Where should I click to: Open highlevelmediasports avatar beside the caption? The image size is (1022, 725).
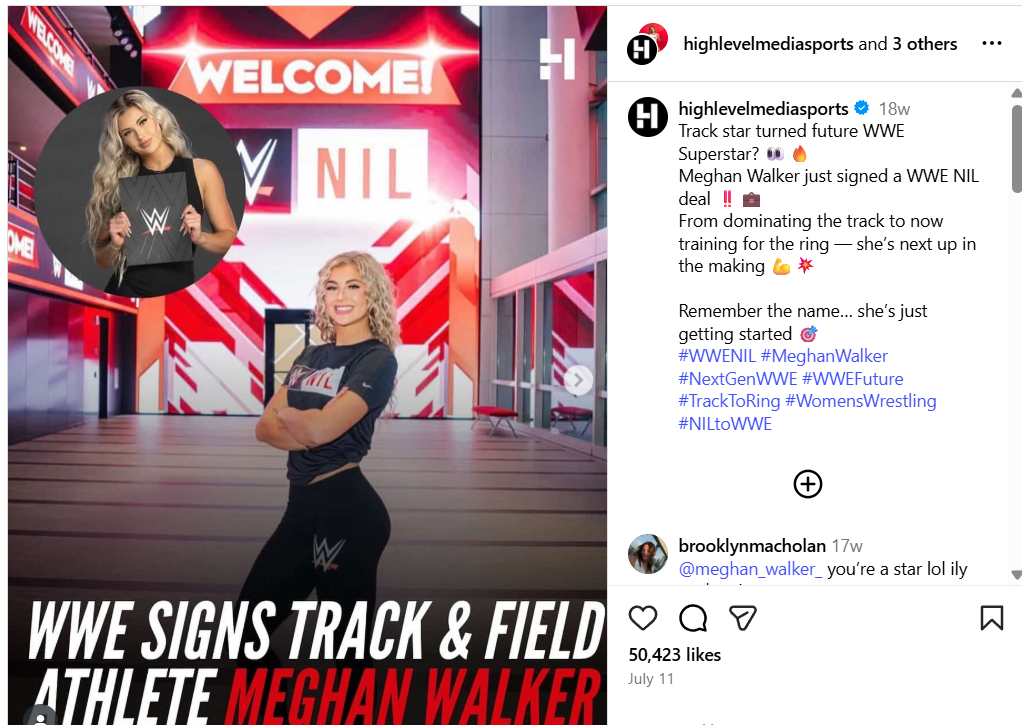pyautogui.click(x=647, y=117)
